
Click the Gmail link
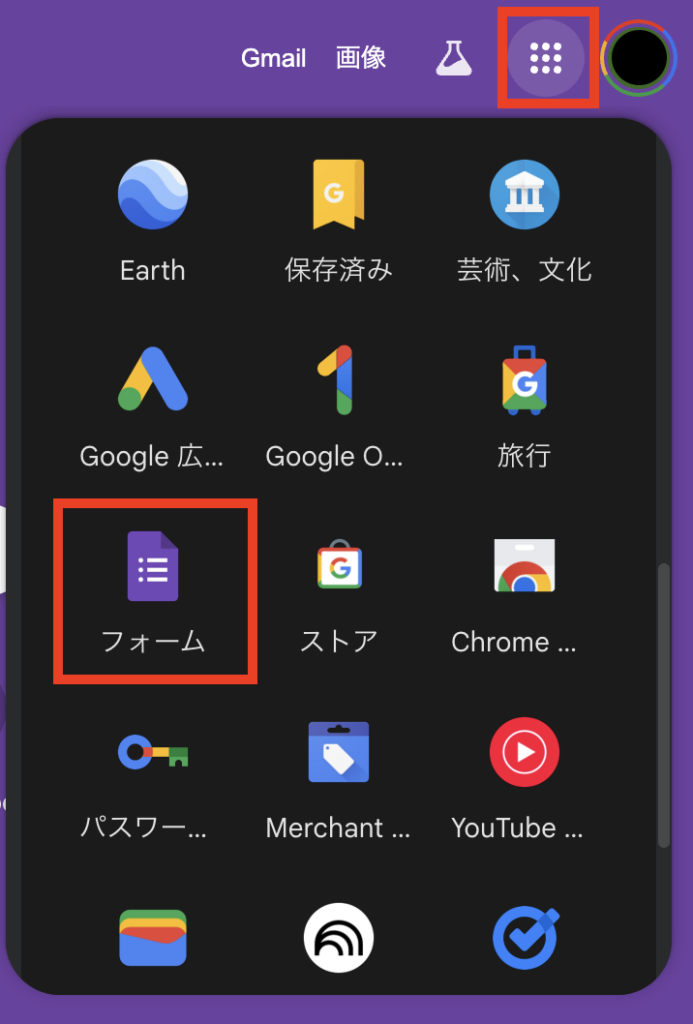pyautogui.click(x=273, y=58)
